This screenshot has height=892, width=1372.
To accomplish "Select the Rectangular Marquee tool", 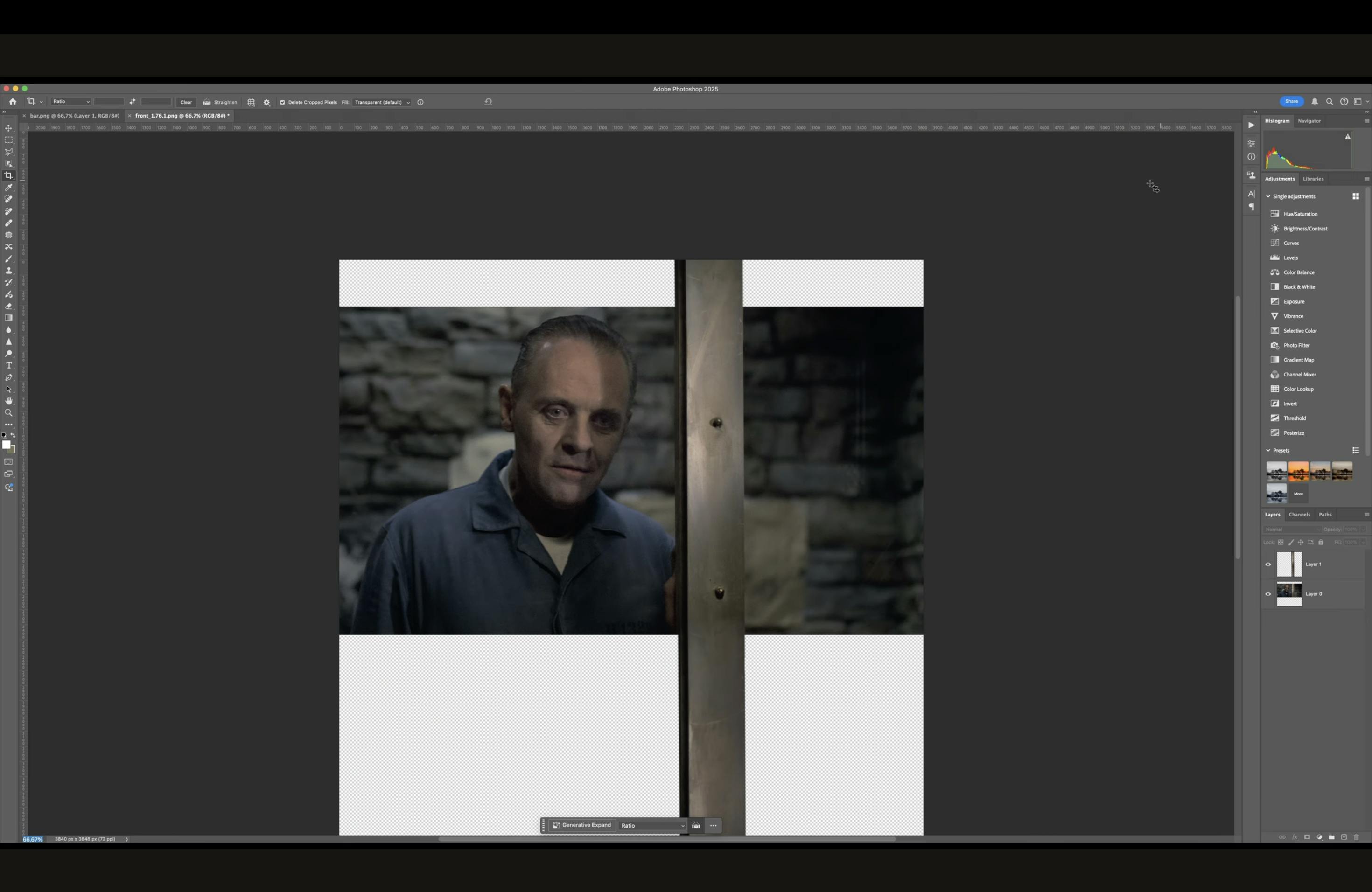I will tap(9, 140).
